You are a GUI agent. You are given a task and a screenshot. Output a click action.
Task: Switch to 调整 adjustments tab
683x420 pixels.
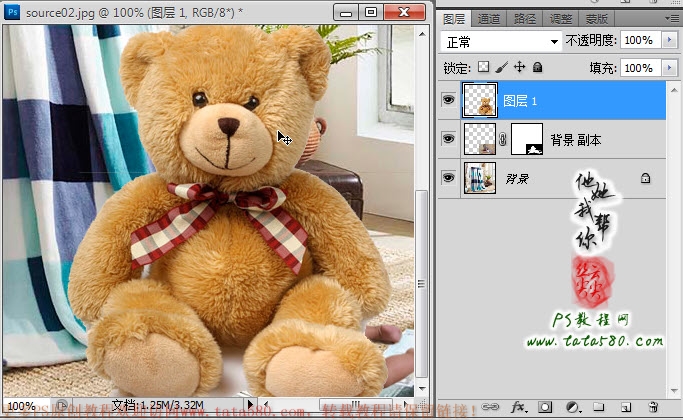coord(561,19)
